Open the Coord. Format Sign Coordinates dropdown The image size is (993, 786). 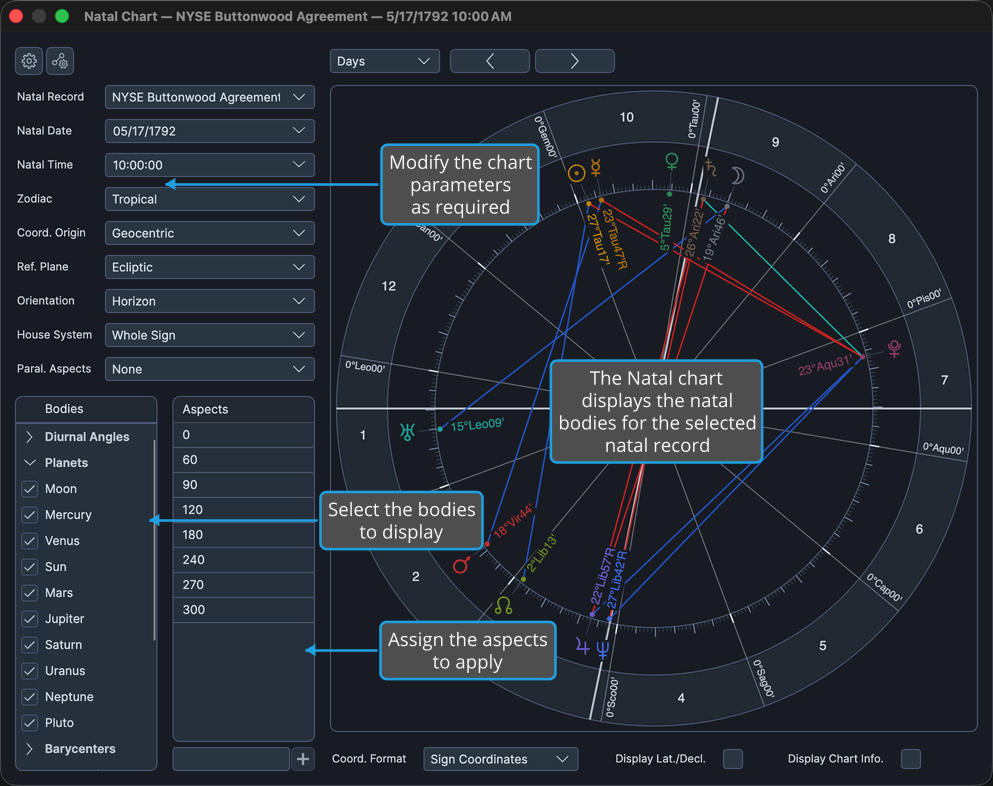click(x=500, y=759)
